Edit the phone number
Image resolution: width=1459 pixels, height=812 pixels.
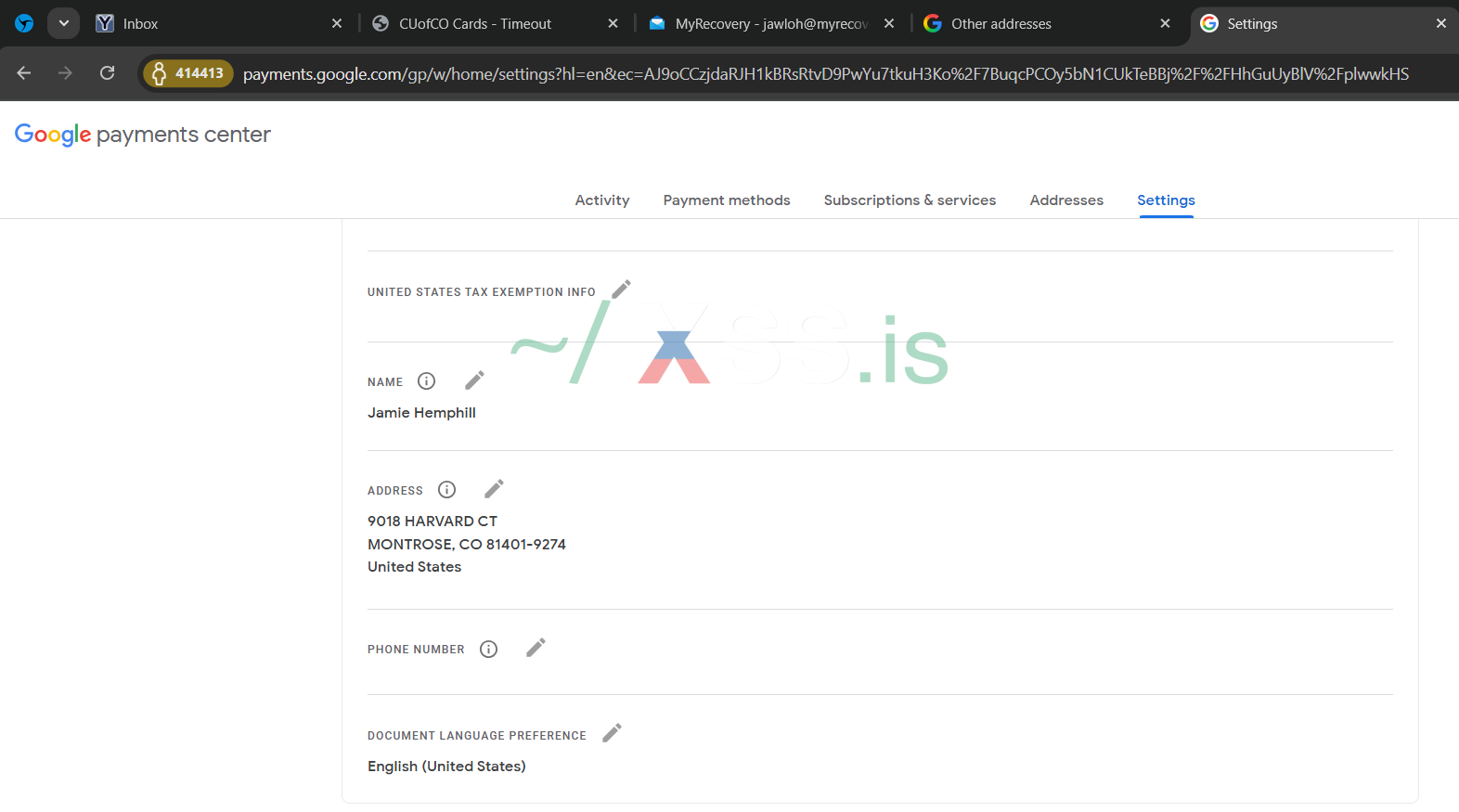click(x=536, y=648)
